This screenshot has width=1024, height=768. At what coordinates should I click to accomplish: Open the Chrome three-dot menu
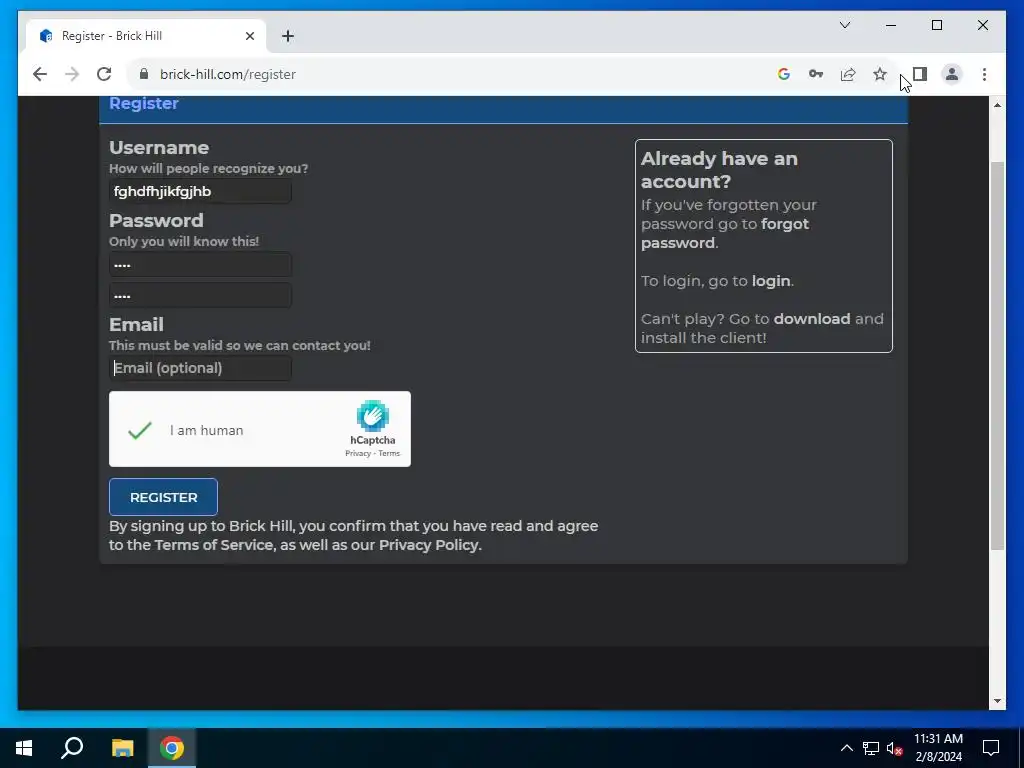984,74
